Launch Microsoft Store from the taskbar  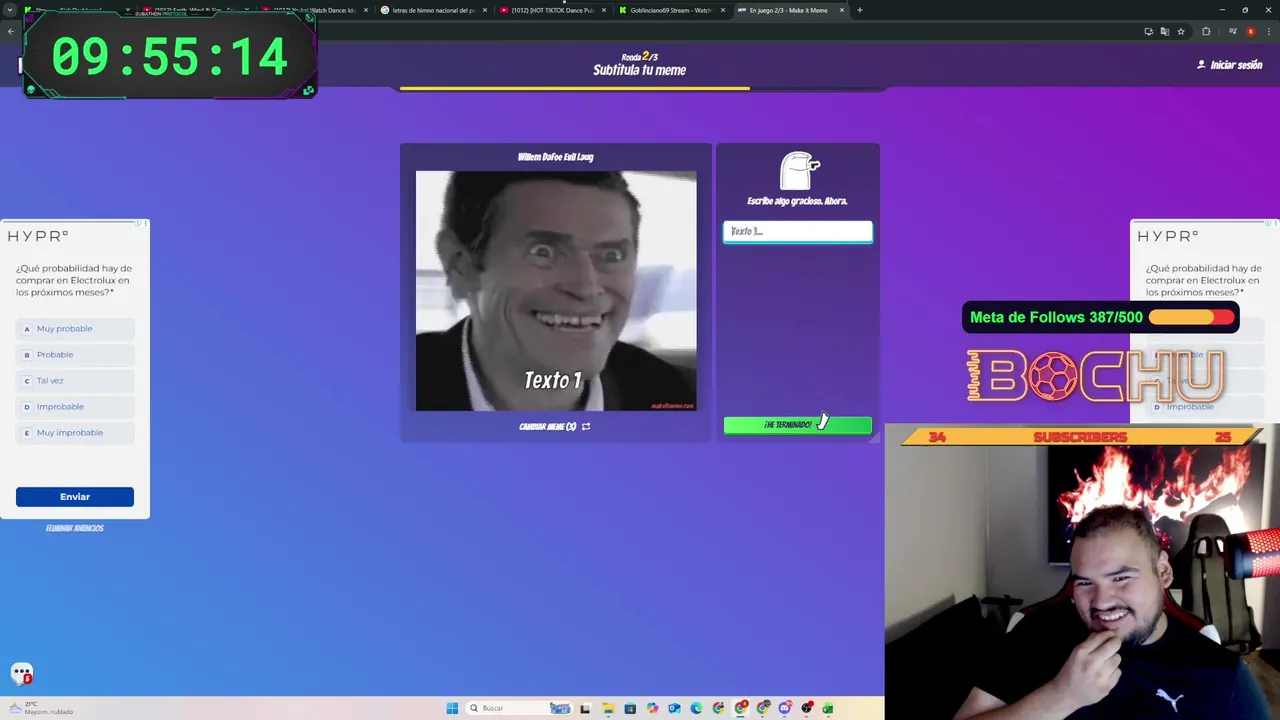(x=630, y=708)
